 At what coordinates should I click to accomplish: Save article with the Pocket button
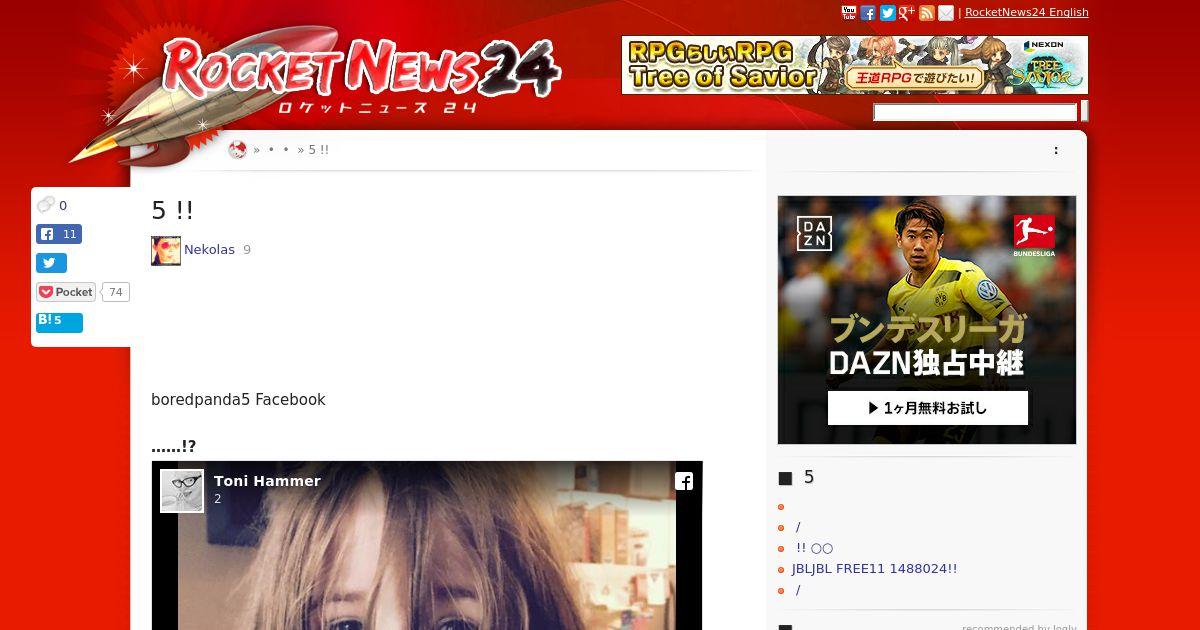point(66,292)
